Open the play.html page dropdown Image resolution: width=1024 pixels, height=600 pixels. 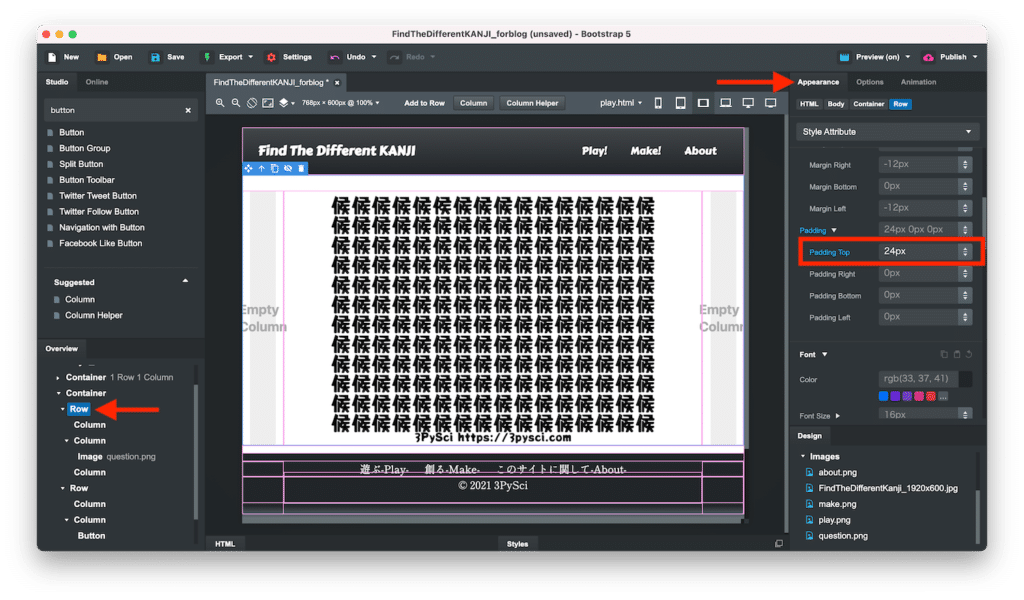[621, 103]
